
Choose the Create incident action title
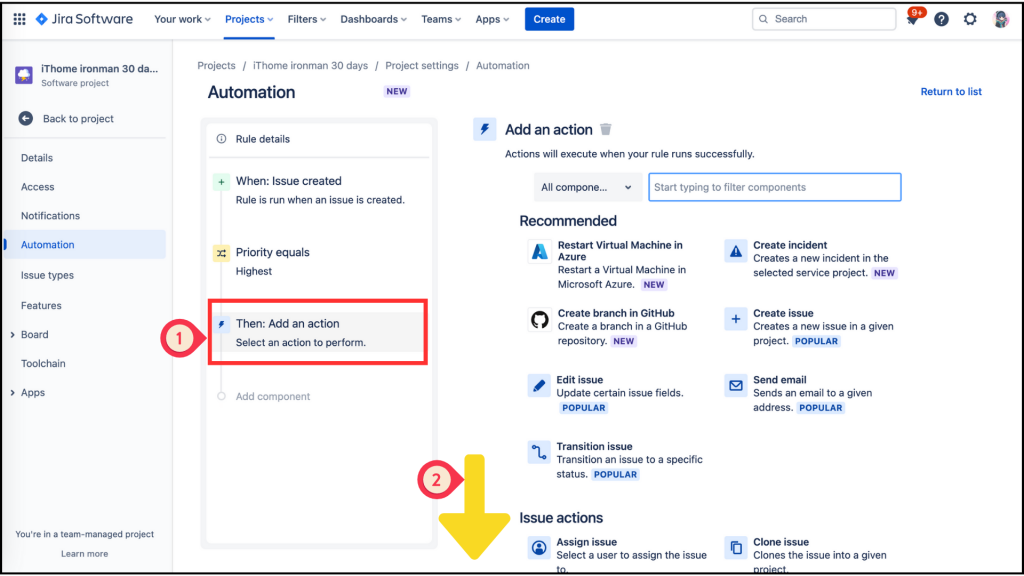pyautogui.click(x=790, y=245)
